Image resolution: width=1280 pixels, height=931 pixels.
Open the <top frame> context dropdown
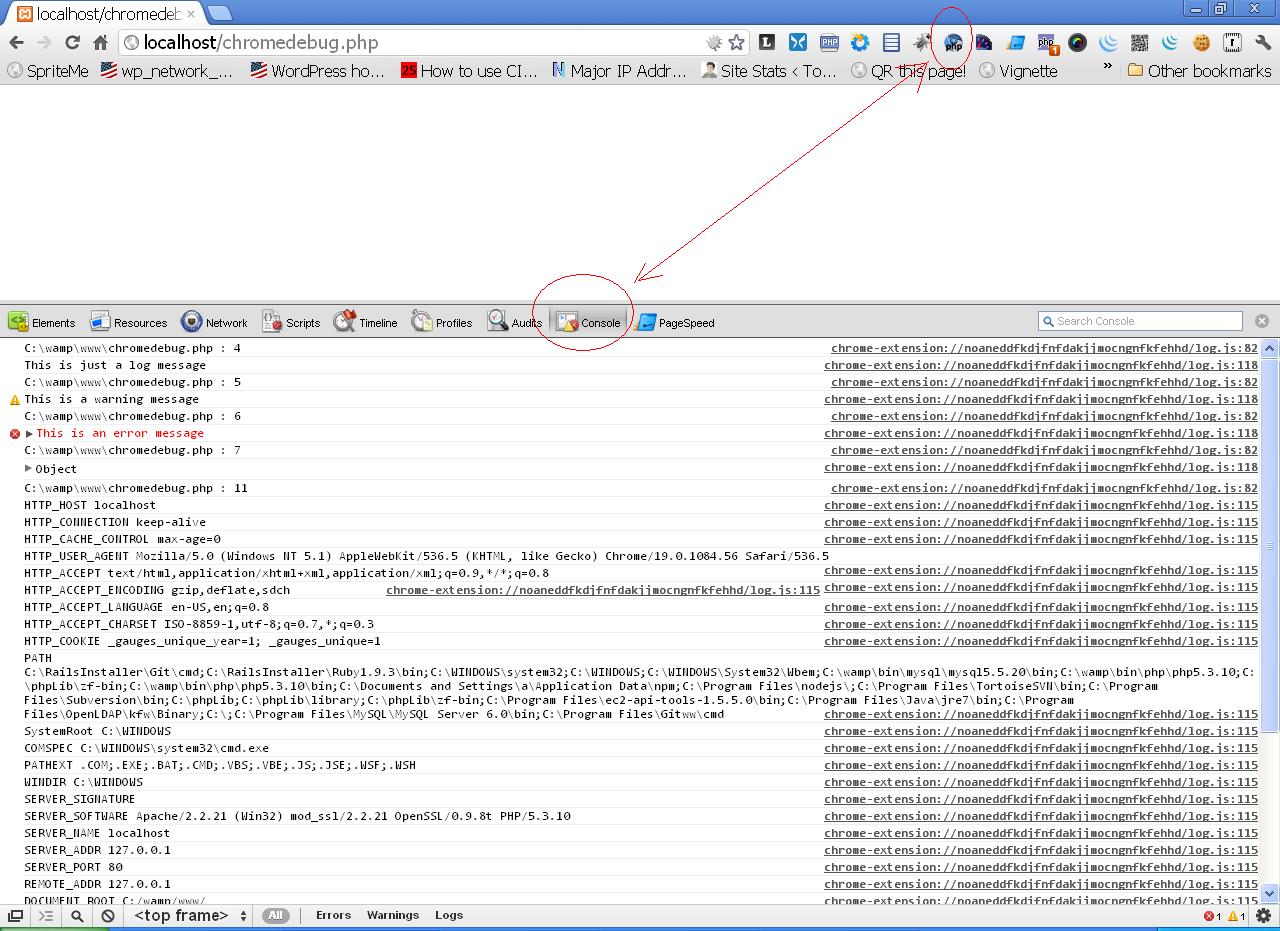tap(190, 916)
